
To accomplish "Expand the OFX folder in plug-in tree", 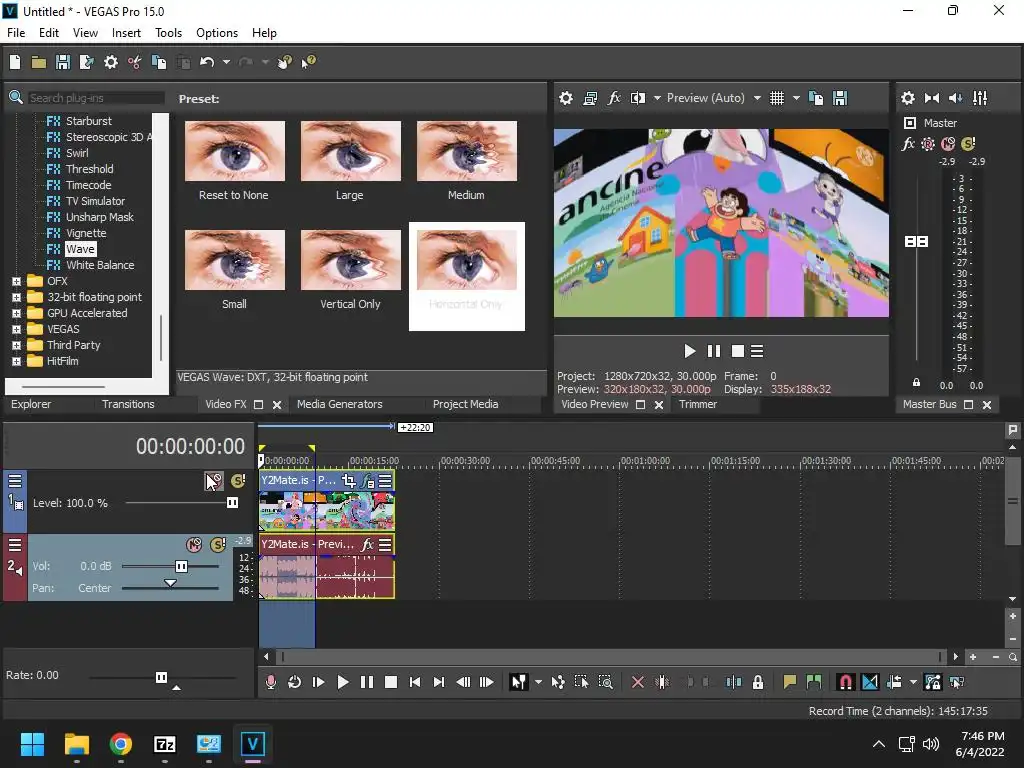I will 16,281.
